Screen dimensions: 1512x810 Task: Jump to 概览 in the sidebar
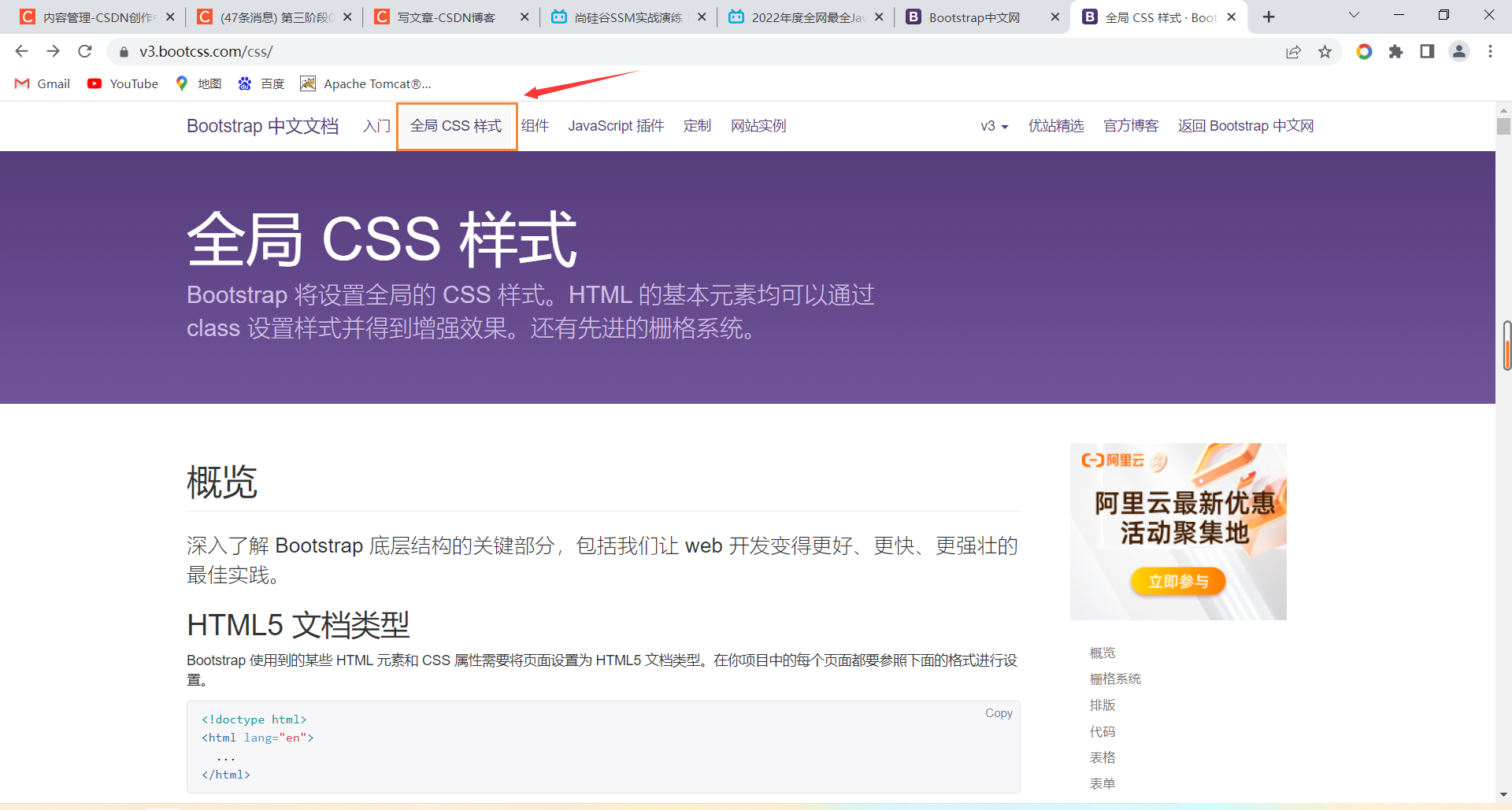click(x=1102, y=653)
